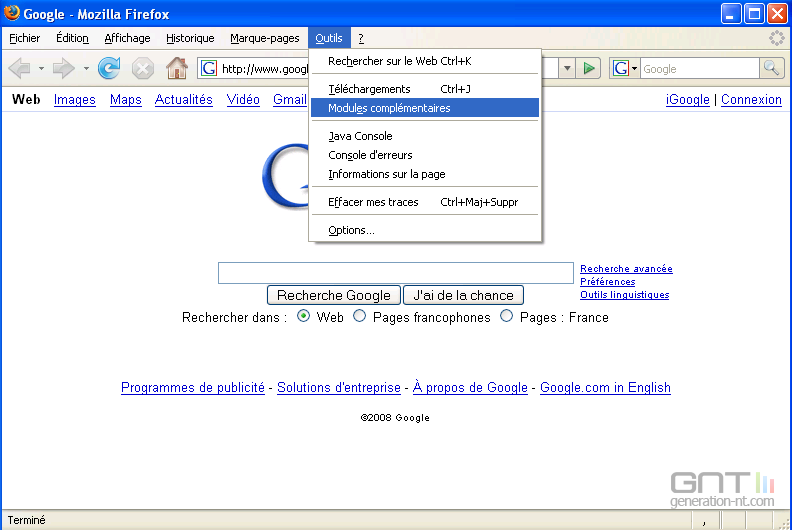Image resolution: width=792 pixels, height=530 pixels.
Task: Choose Rechercher sur le Web
Action: (x=425, y=61)
